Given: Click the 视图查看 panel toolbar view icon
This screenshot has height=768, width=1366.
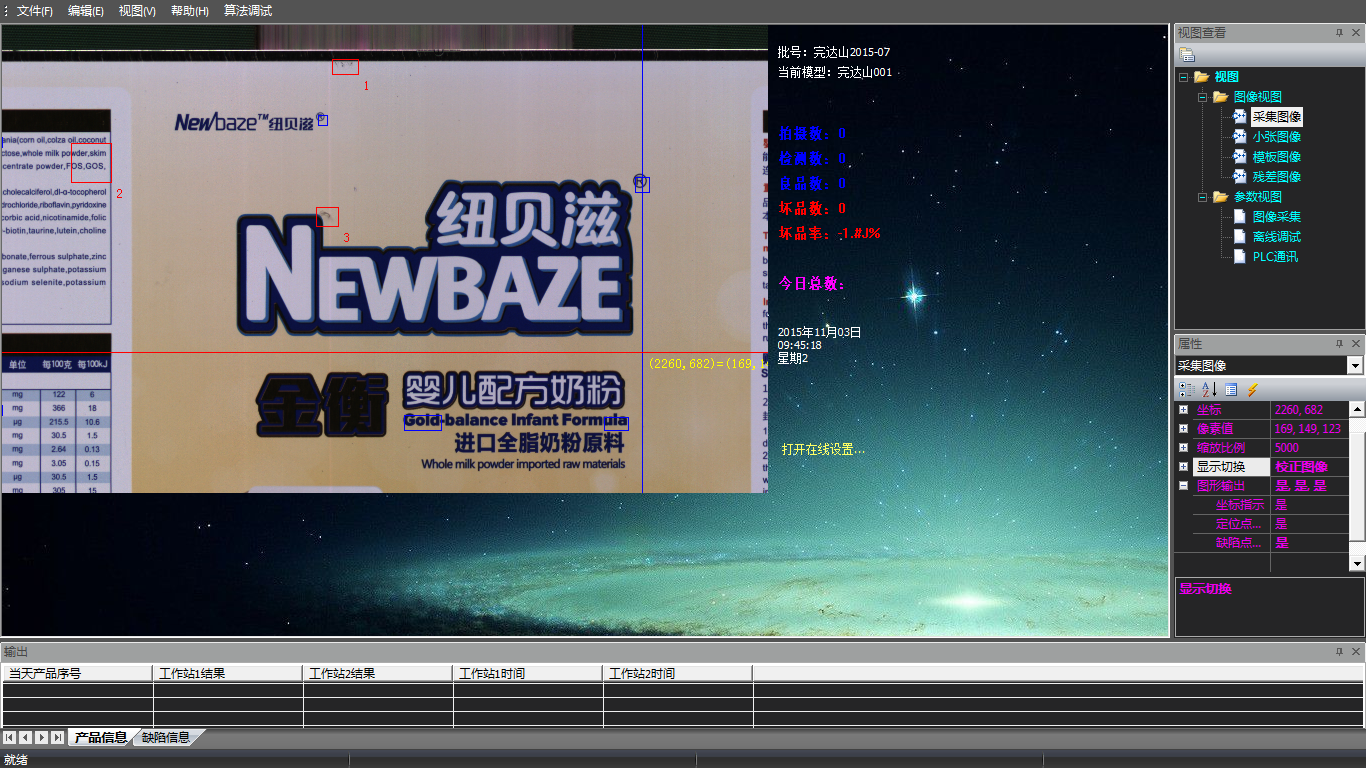Looking at the screenshot, I should (x=1187, y=54).
